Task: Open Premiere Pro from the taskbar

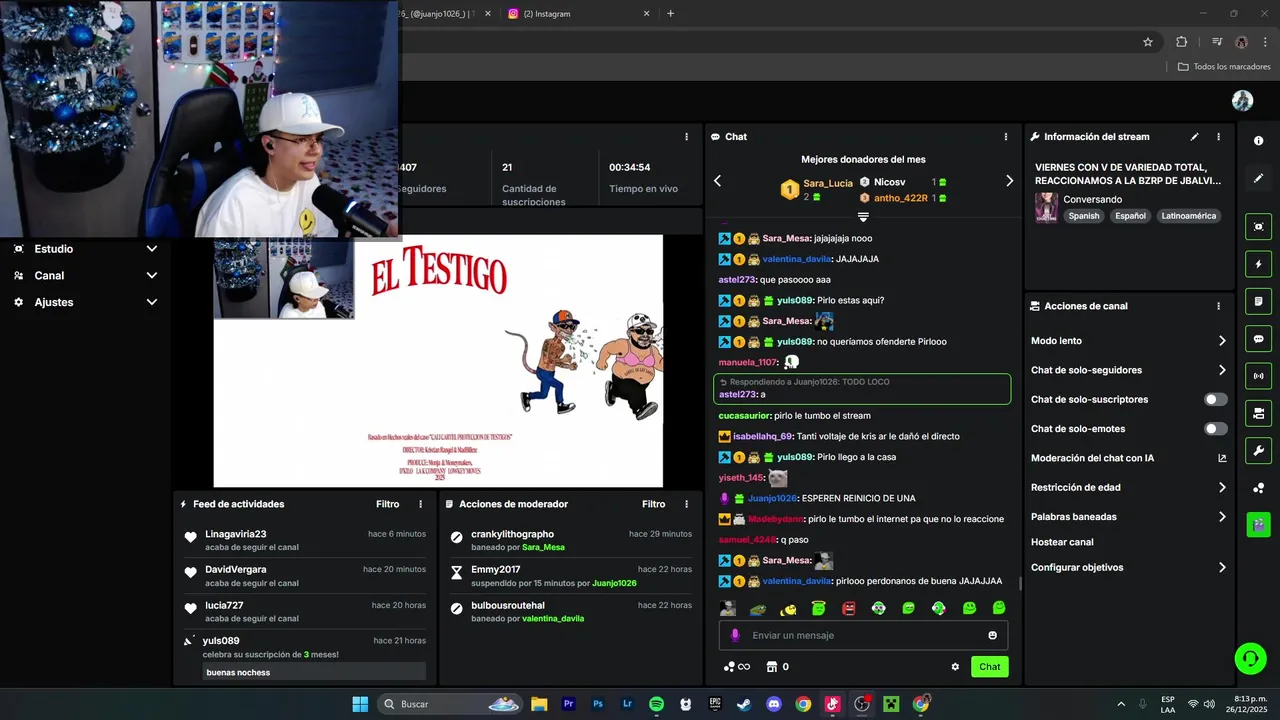Action: pos(568,704)
